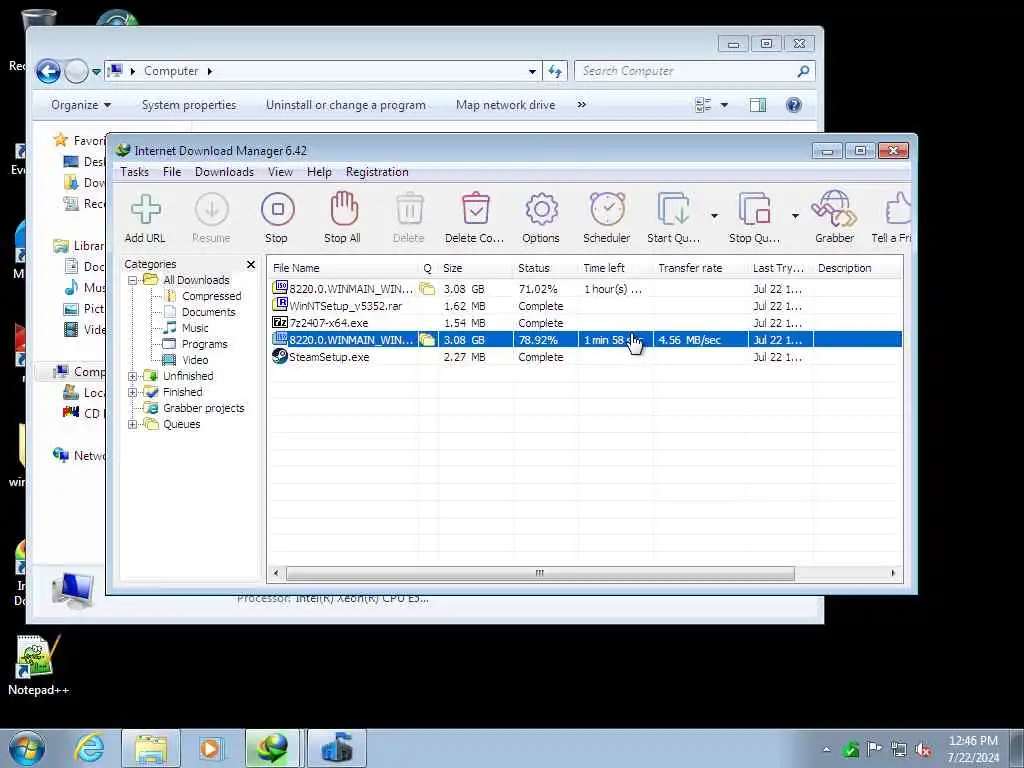Click Search Computer field in Explorer window
This screenshot has height=768, width=1024.
[x=694, y=71]
